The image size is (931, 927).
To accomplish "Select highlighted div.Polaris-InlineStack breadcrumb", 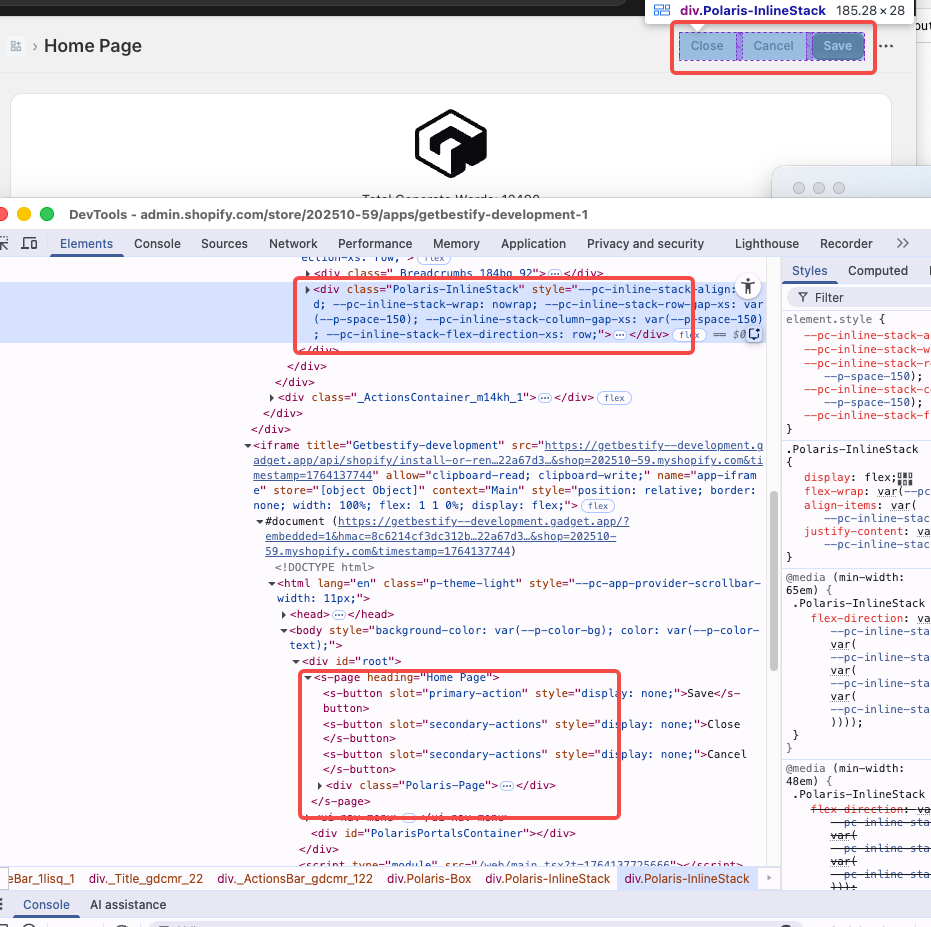I will coord(686,879).
